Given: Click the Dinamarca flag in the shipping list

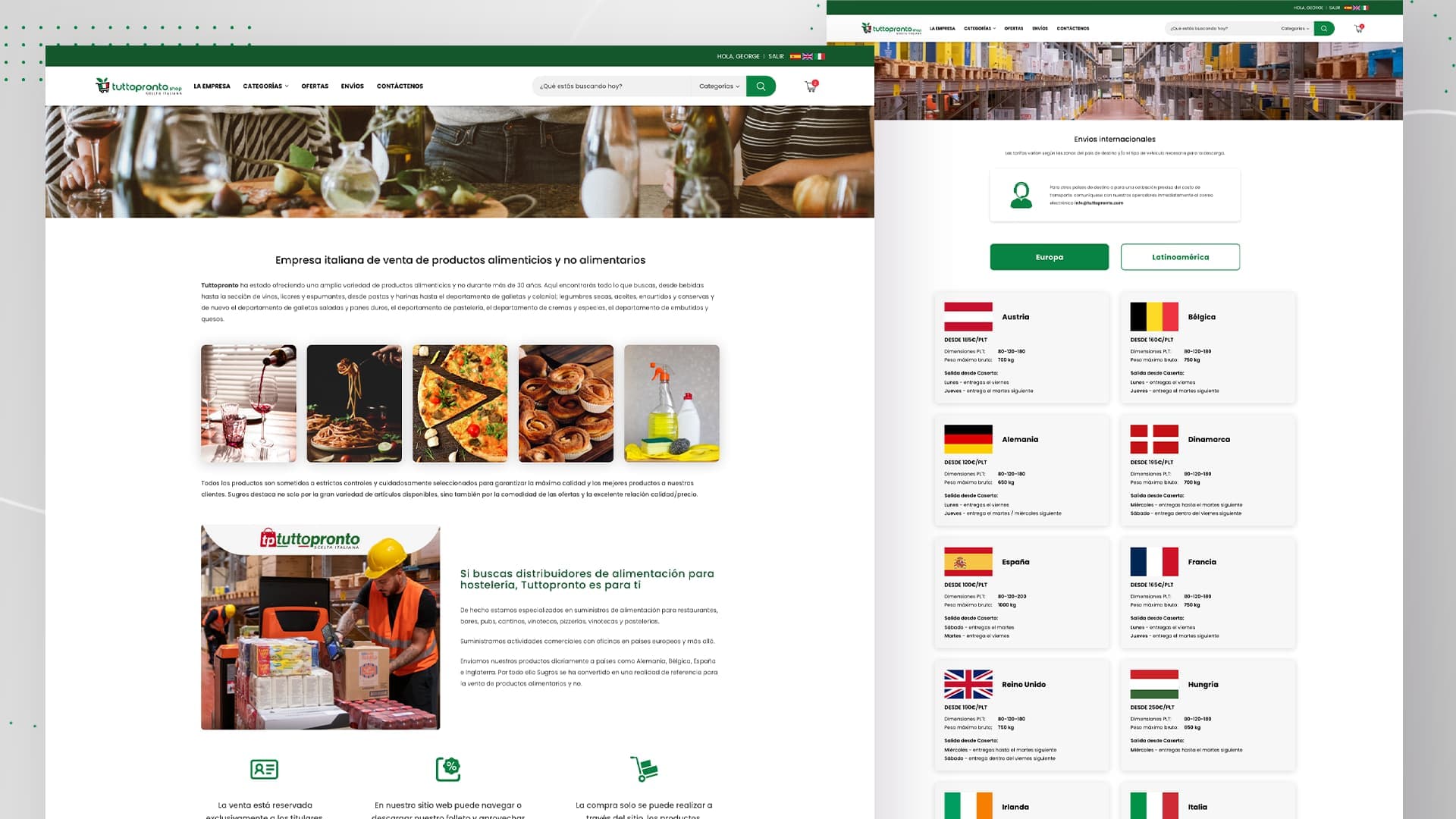Looking at the screenshot, I should pos(1154,439).
